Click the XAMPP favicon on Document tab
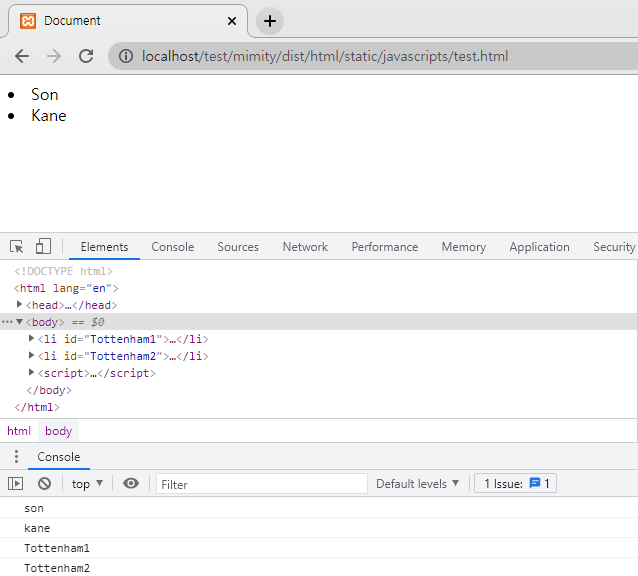638x576 pixels. (28, 21)
